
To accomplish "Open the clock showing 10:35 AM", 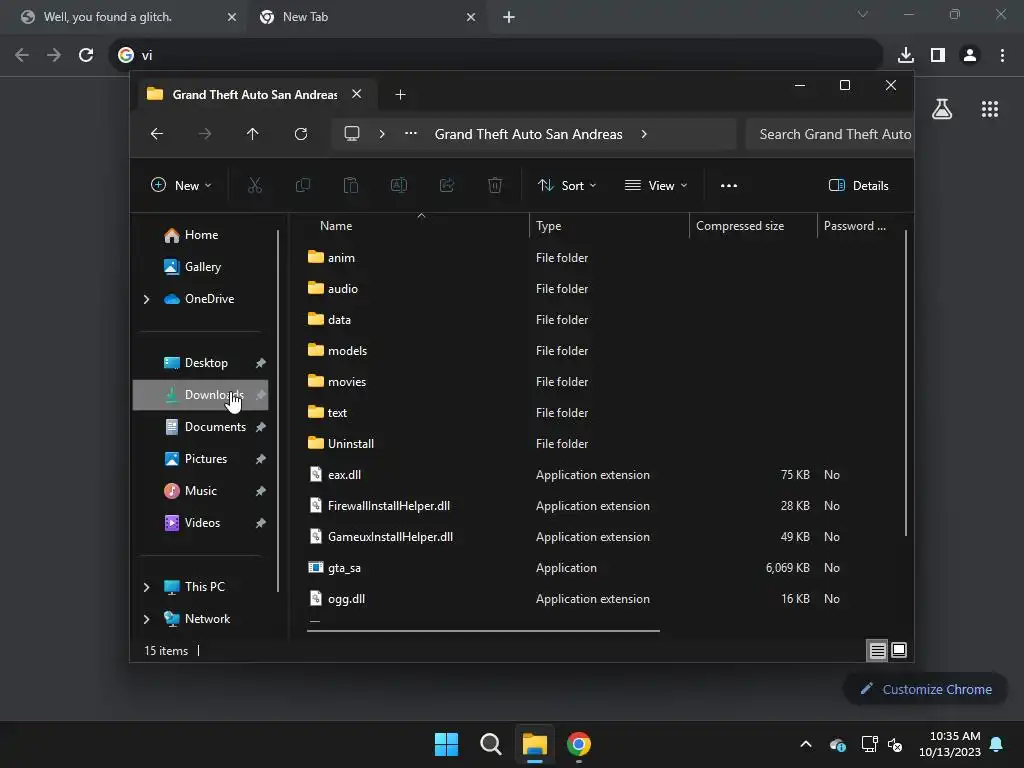I will 950,744.
